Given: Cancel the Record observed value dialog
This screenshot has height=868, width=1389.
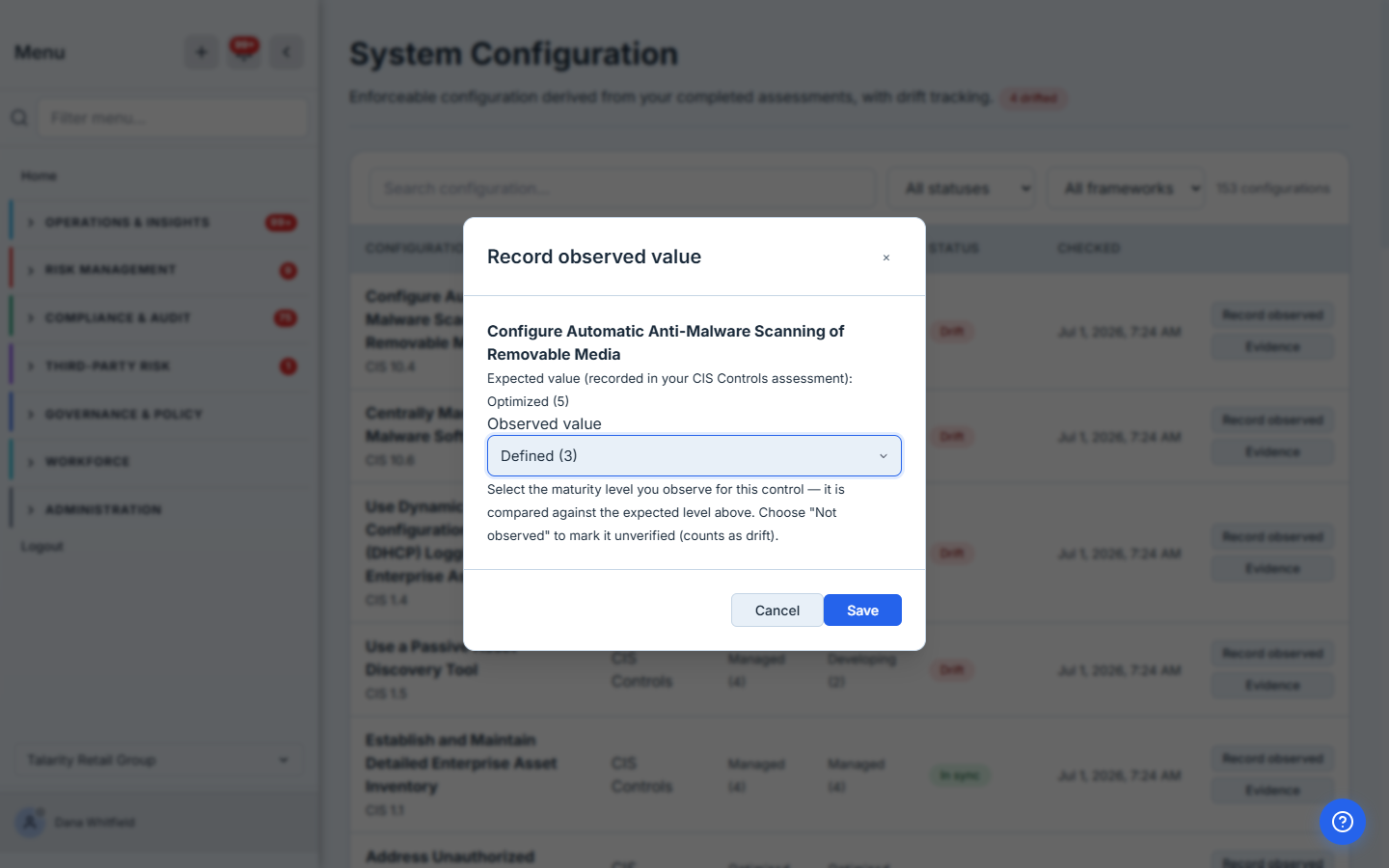Looking at the screenshot, I should 776,610.
